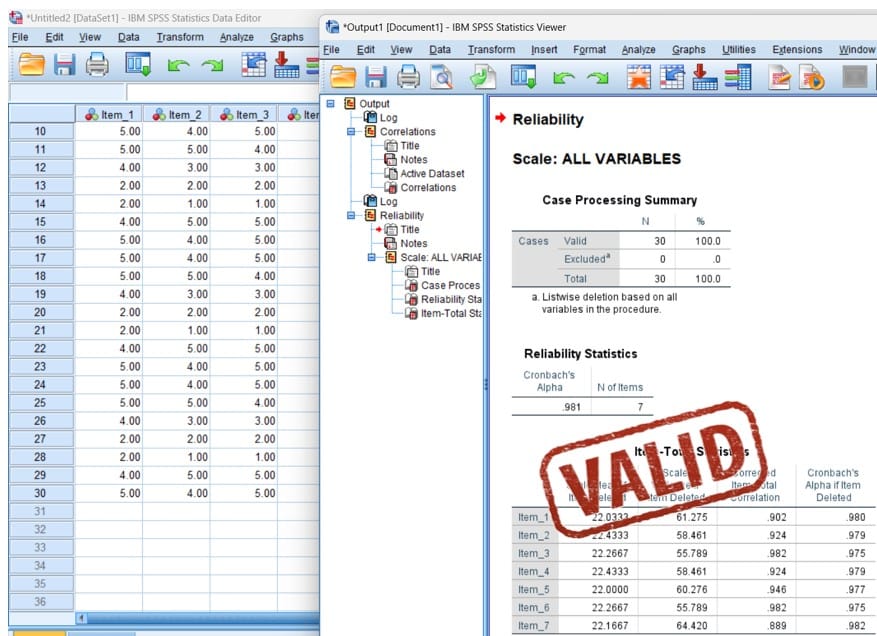Select row 20 header in Data Editor
Screen dimensions: 877x636
(41, 312)
